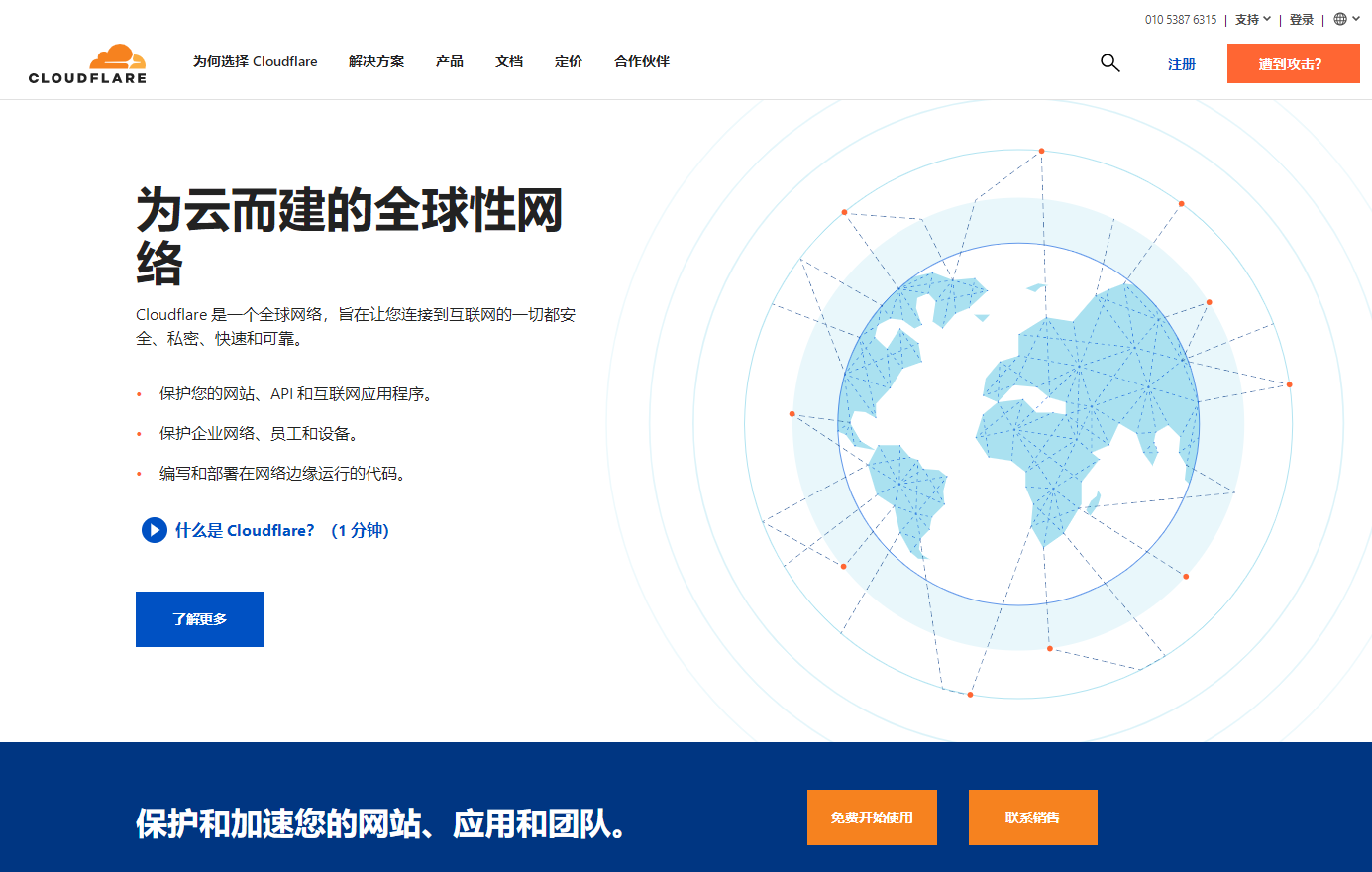Click the globe network illustration

pos(1017,424)
